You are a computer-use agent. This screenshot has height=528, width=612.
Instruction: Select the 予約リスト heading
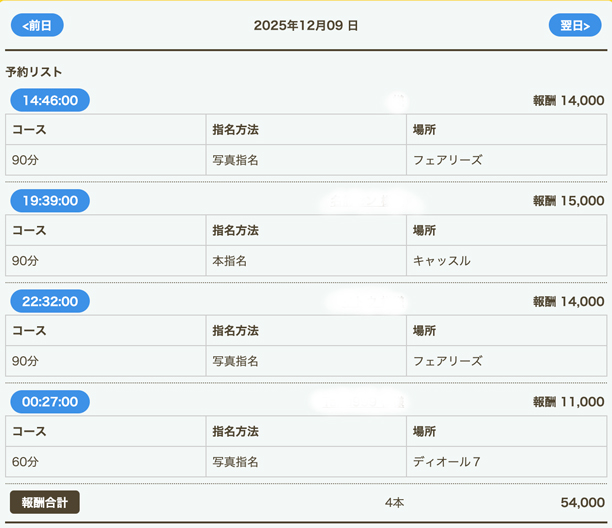tap(34, 72)
